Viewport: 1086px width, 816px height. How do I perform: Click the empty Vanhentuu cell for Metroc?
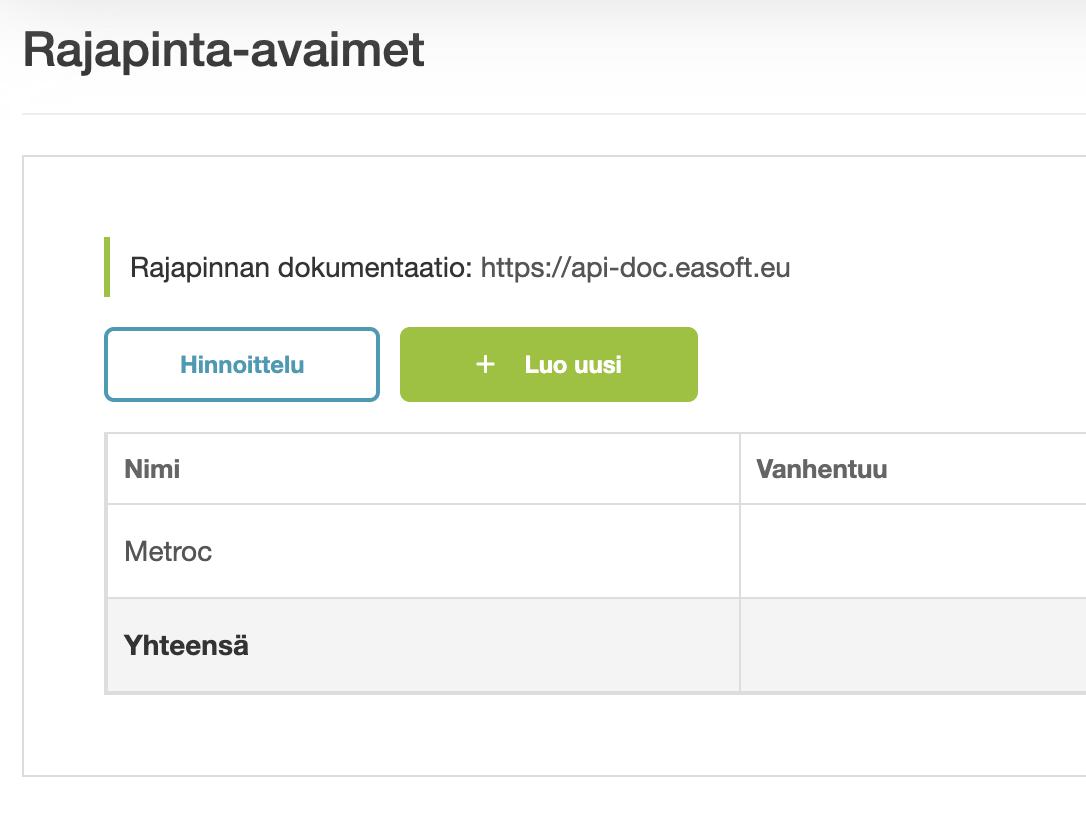point(910,551)
